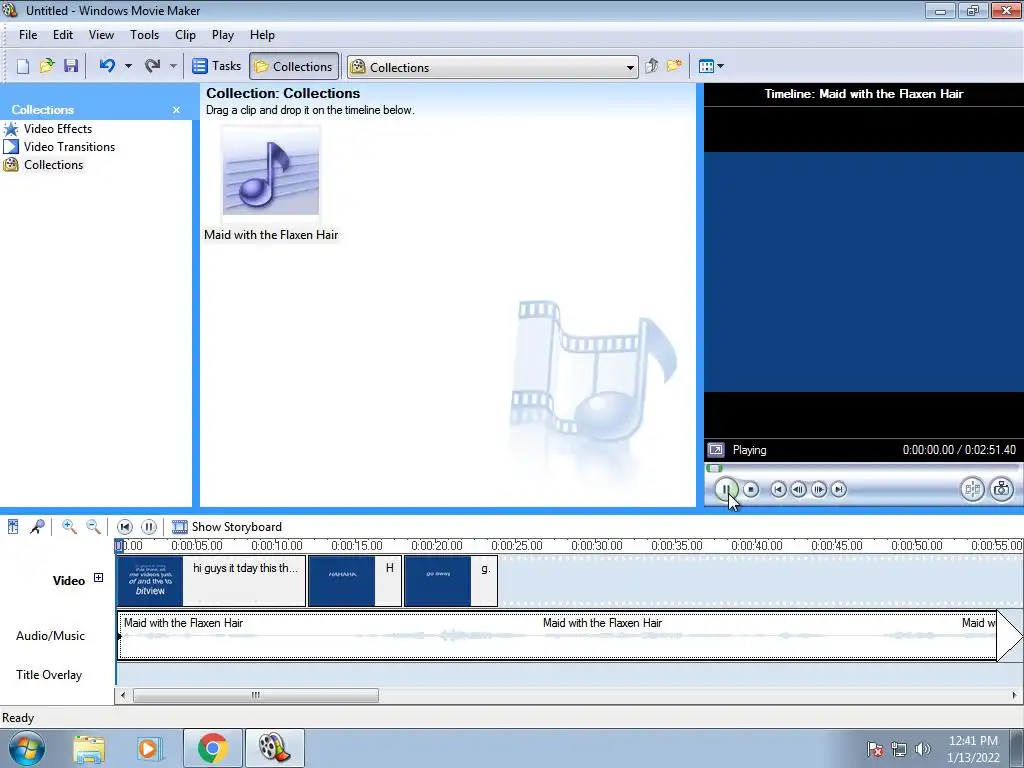Open the Help menu
1024x768 pixels.
[x=262, y=35]
